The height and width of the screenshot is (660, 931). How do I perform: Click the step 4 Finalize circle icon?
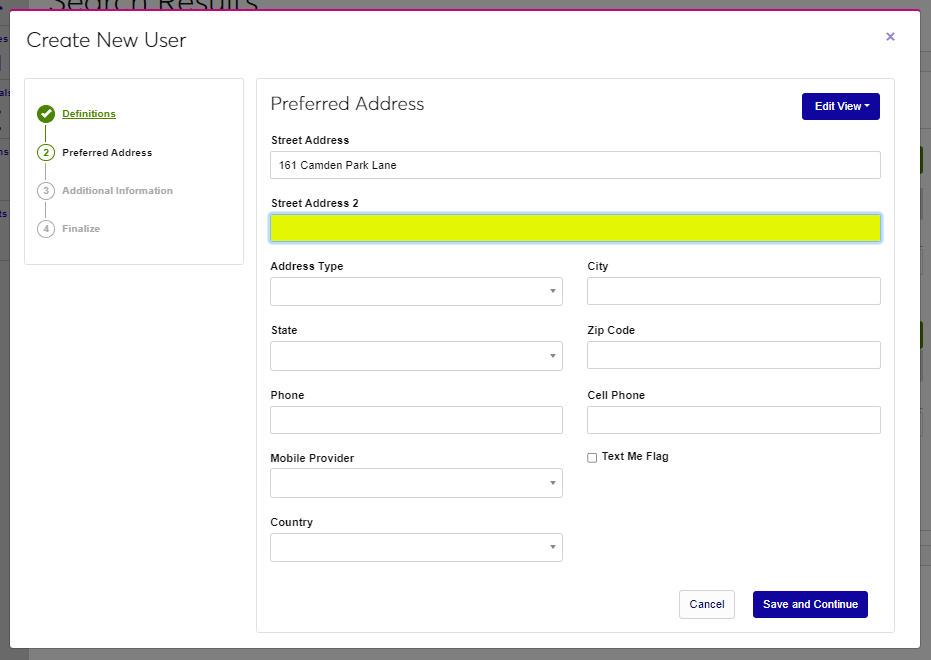point(46,229)
